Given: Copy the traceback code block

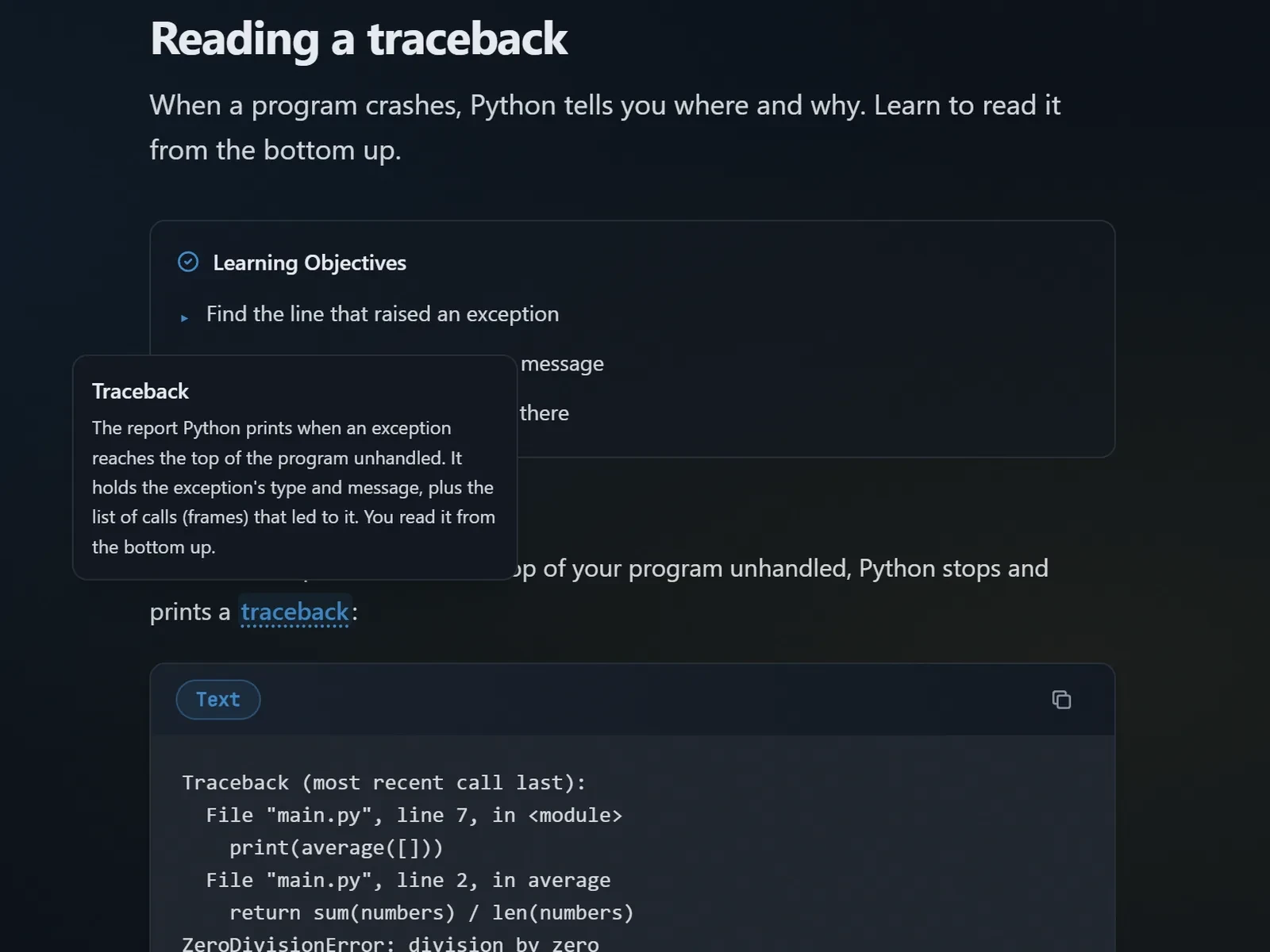Looking at the screenshot, I should (x=1061, y=699).
